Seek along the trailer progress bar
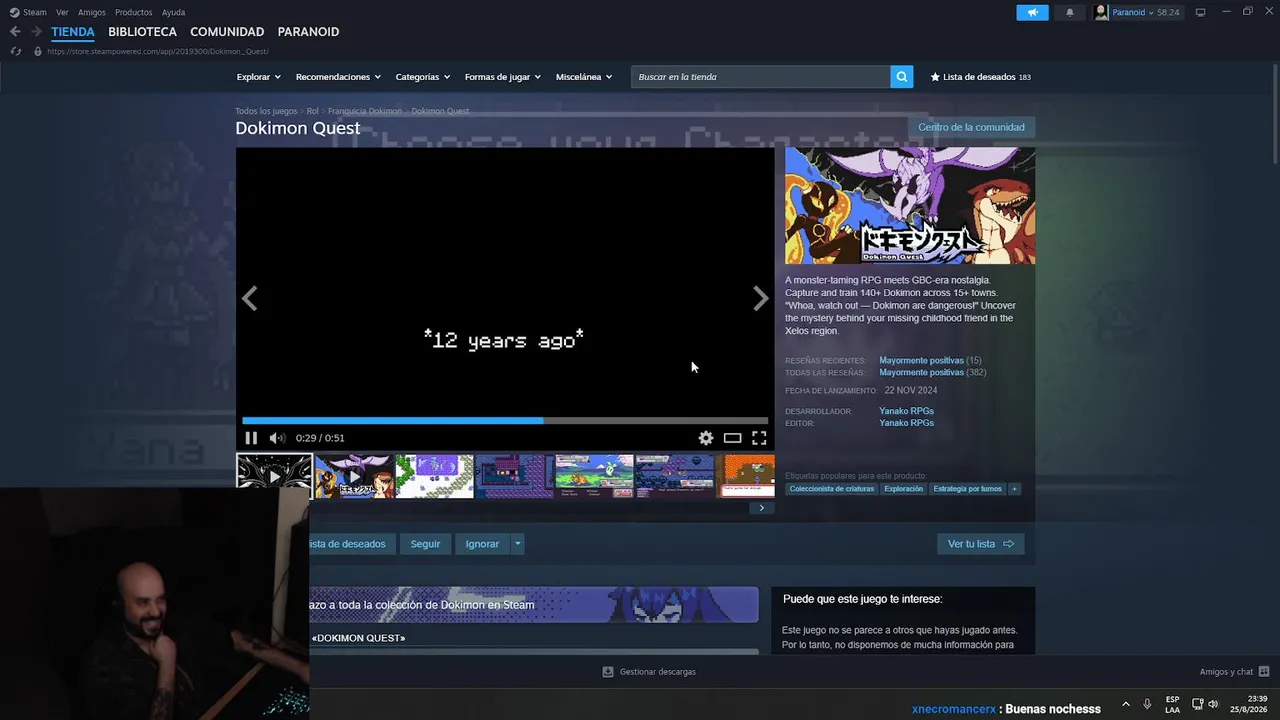Image resolution: width=1280 pixels, height=720 pixels. [x=505, y=421]
